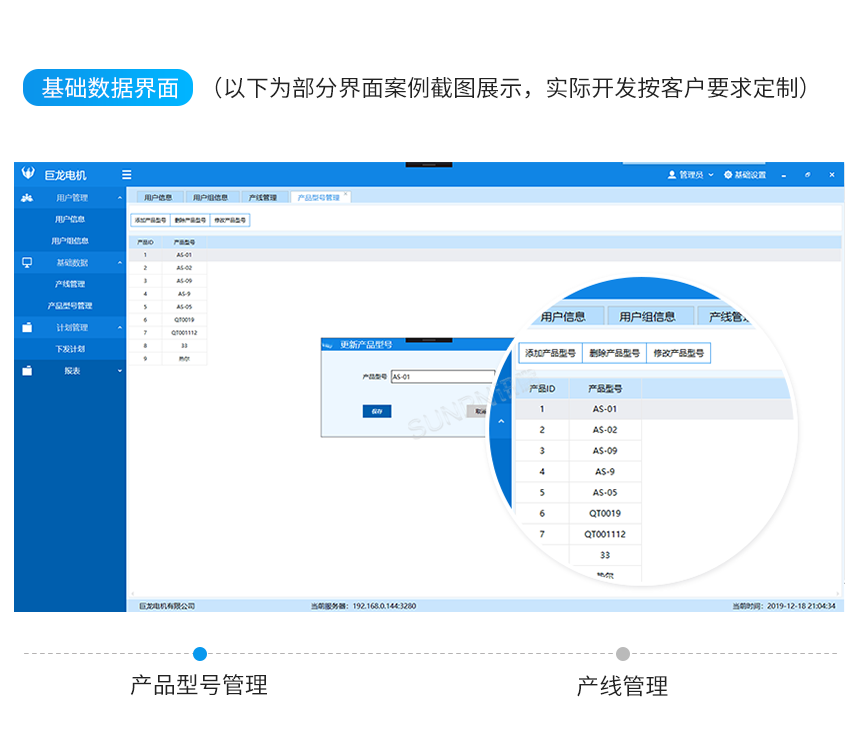The image size is (860, 750).
Task: Open the 管理员 account dropdown
Action: coord(710,174)
